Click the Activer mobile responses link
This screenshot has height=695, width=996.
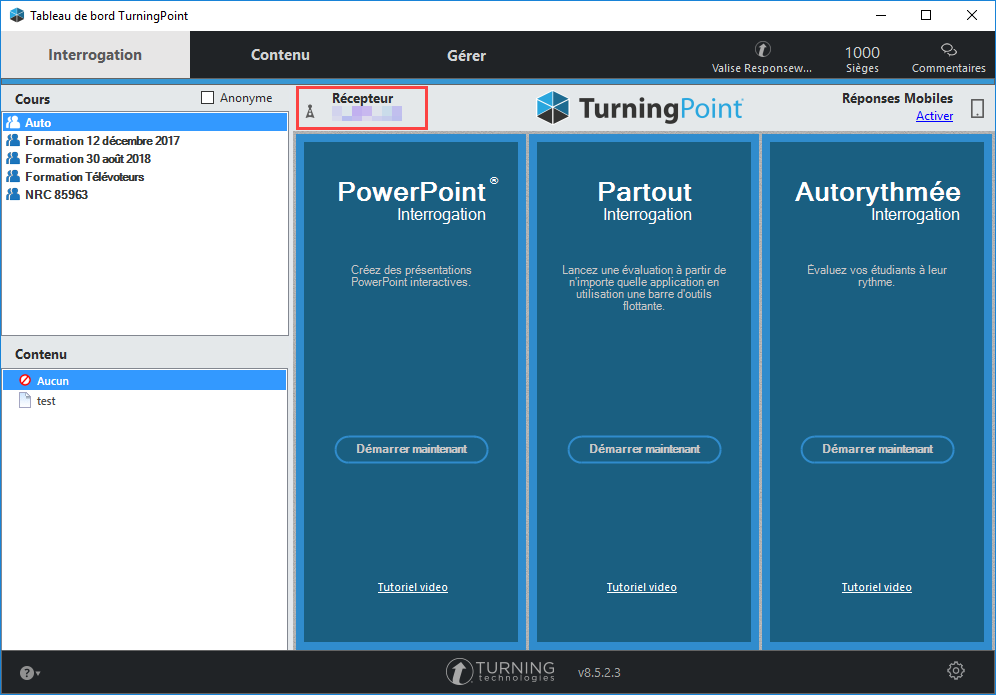click(934, 116)
